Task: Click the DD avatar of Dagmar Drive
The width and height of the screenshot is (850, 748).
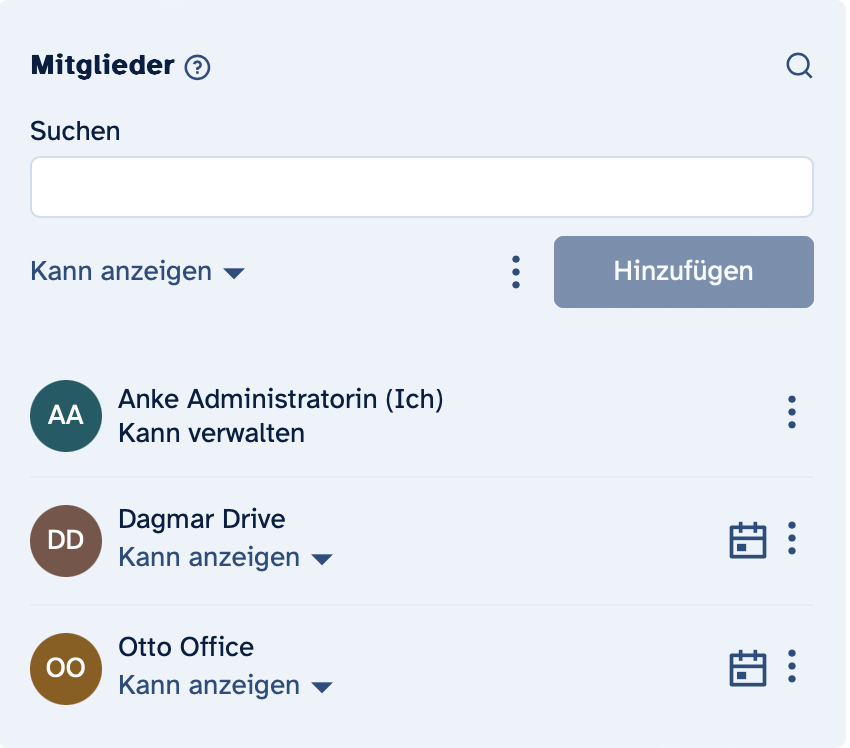Action: click(66, 541)
